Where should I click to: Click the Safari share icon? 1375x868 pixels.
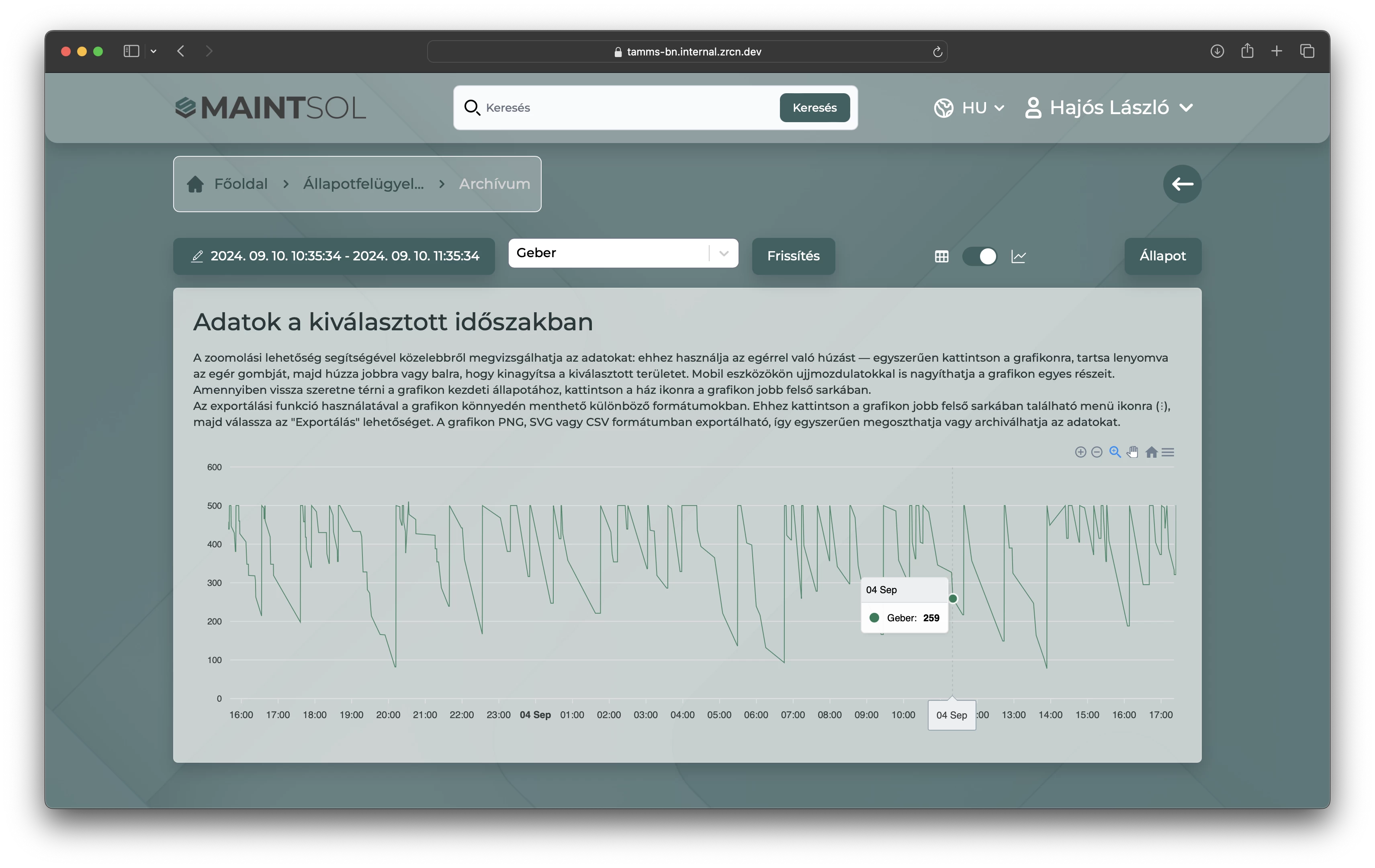[1247, 51]
